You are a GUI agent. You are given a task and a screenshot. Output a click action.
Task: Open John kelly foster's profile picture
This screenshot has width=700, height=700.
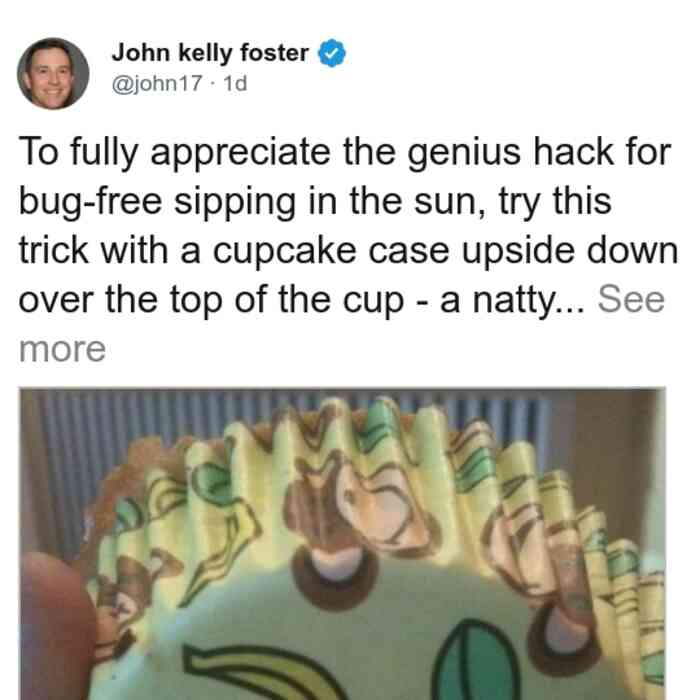(x=53, y=74)
